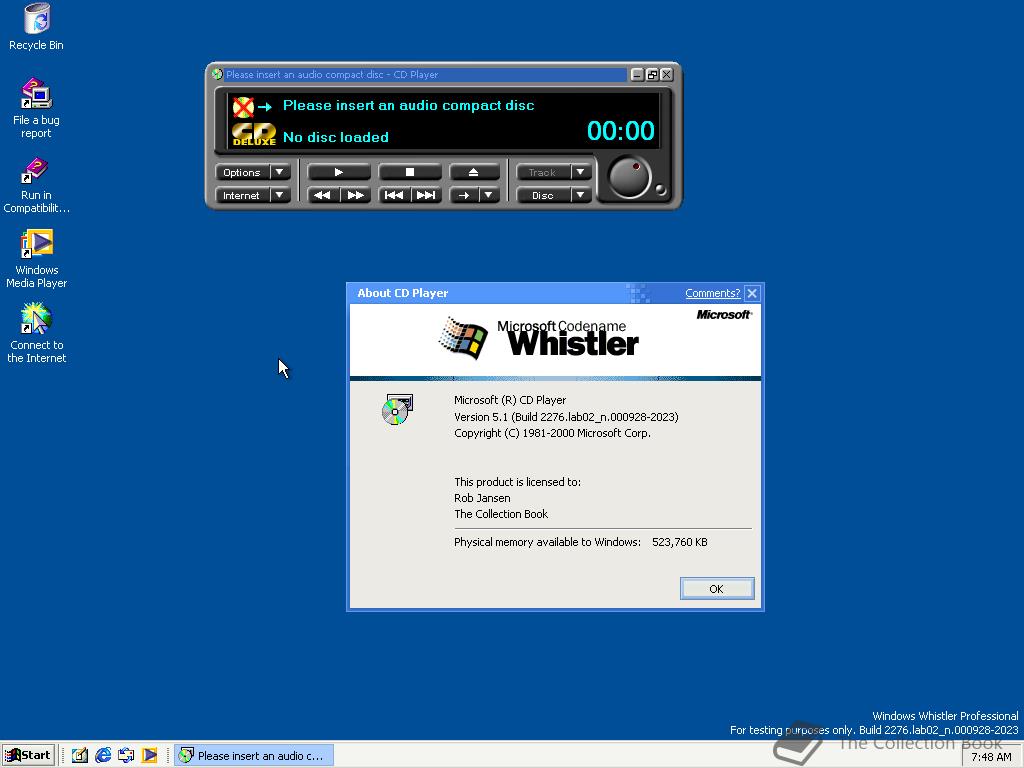Select the Connect to the Internet icon
This screenshot has width=1024, height=768.
tap(37, 334)
